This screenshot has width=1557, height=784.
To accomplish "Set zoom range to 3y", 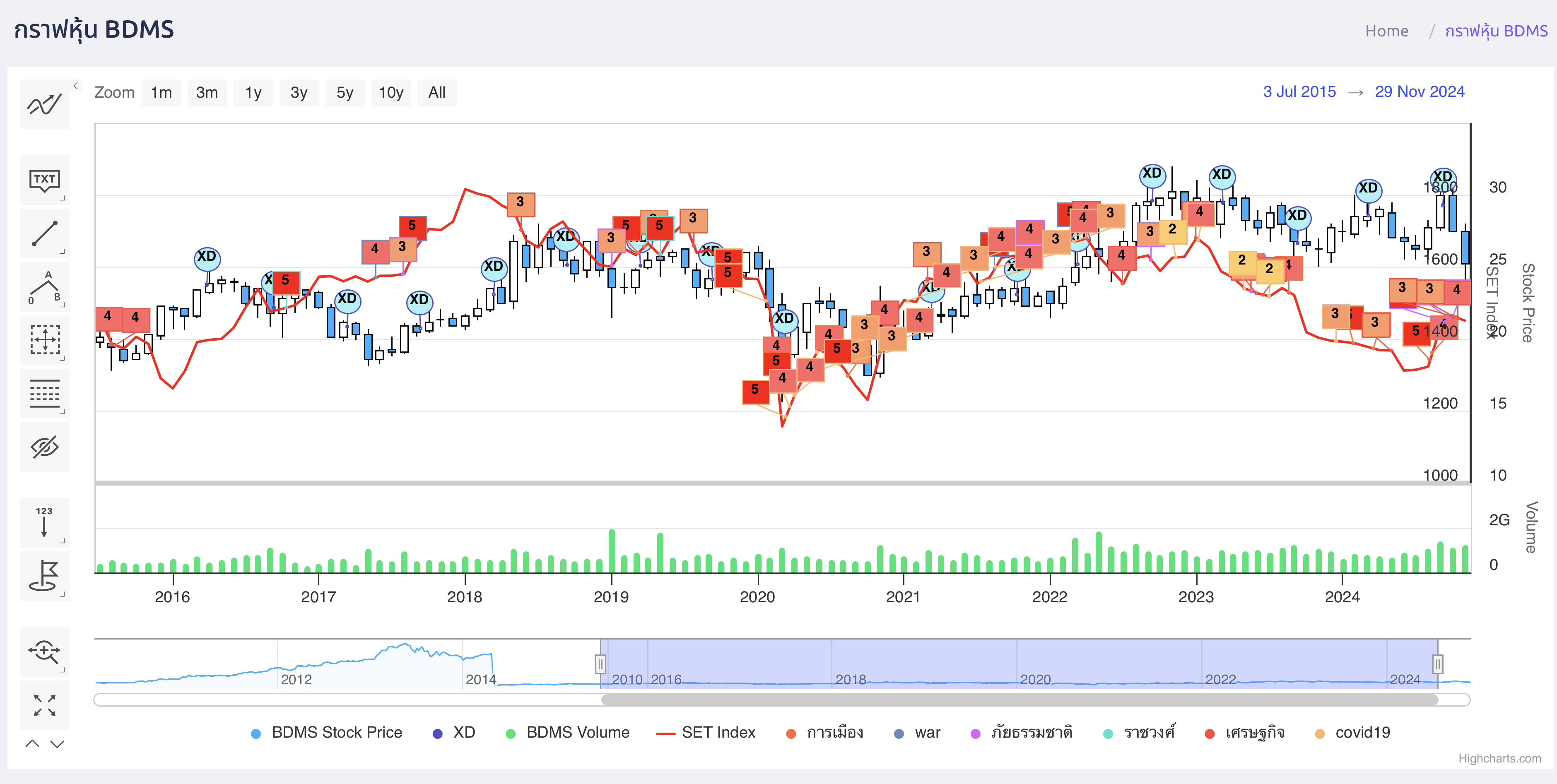I will 299,93.
